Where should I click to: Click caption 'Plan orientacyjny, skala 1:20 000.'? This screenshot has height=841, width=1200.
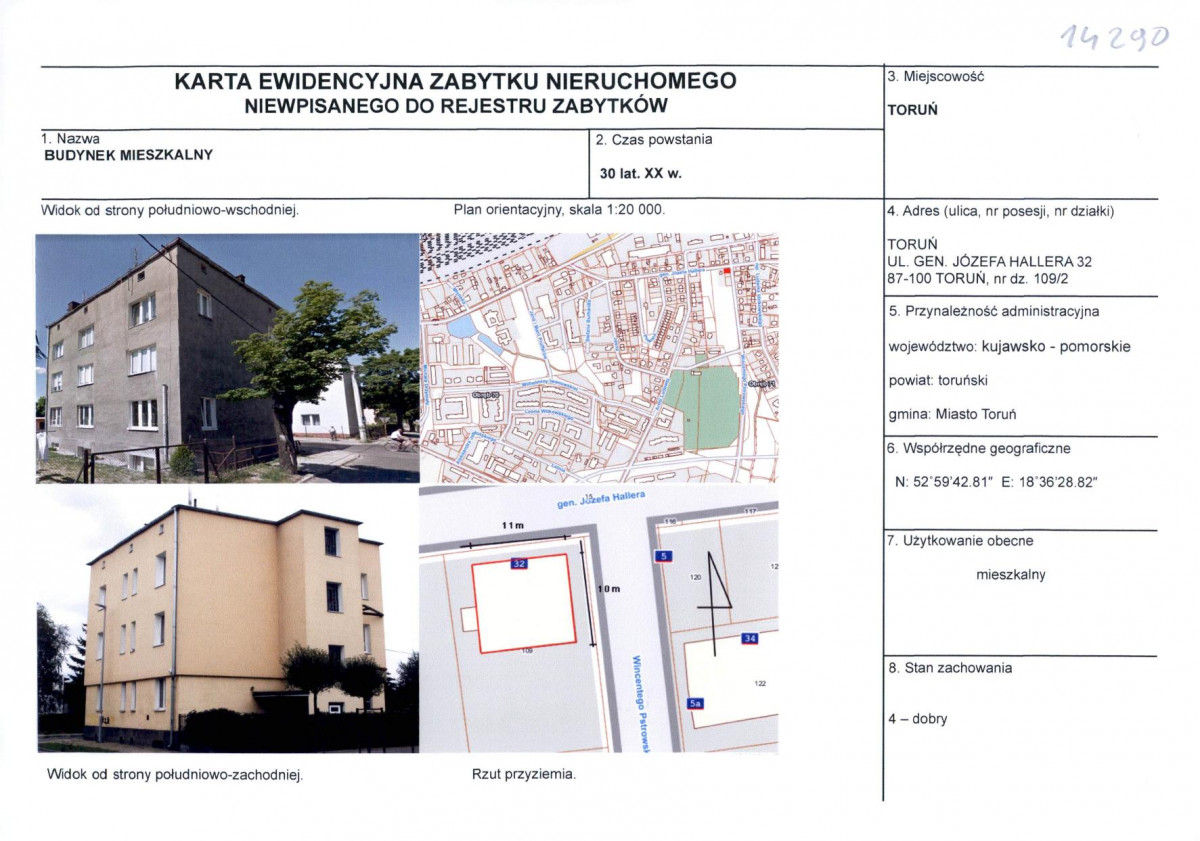[x=559, y=211]
